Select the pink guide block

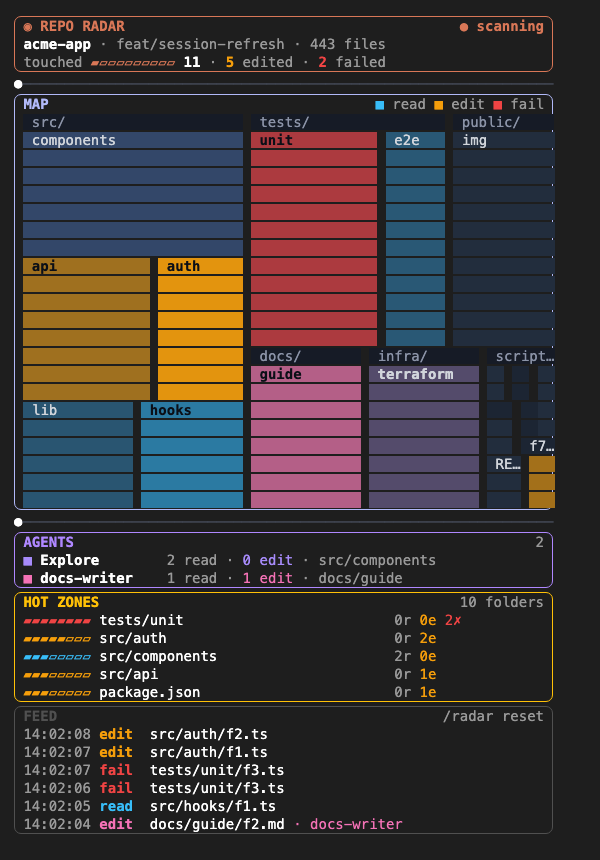point(306,437)
